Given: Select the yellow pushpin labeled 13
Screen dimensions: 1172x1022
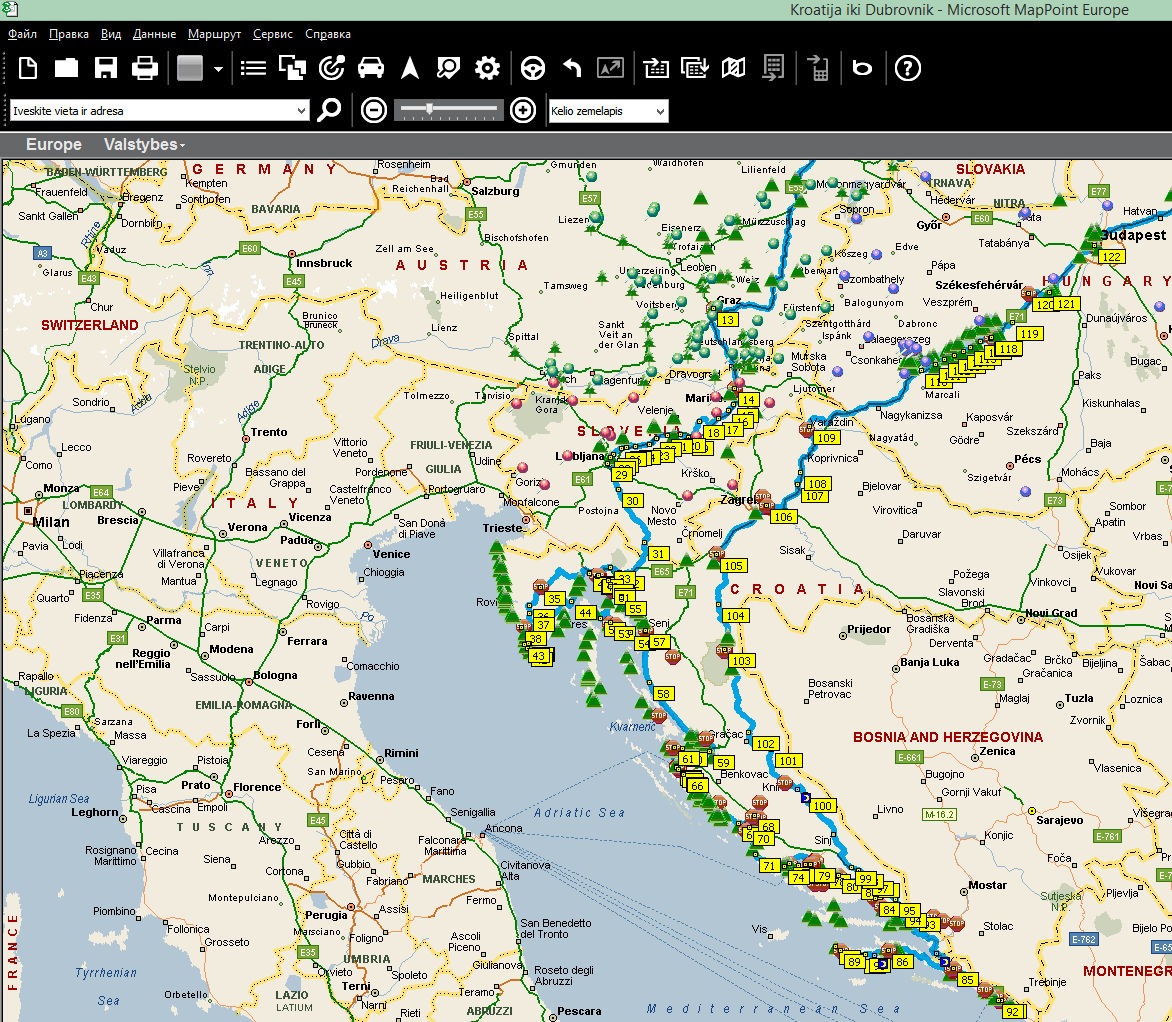Looking at the screenshot, I should 727,319.
